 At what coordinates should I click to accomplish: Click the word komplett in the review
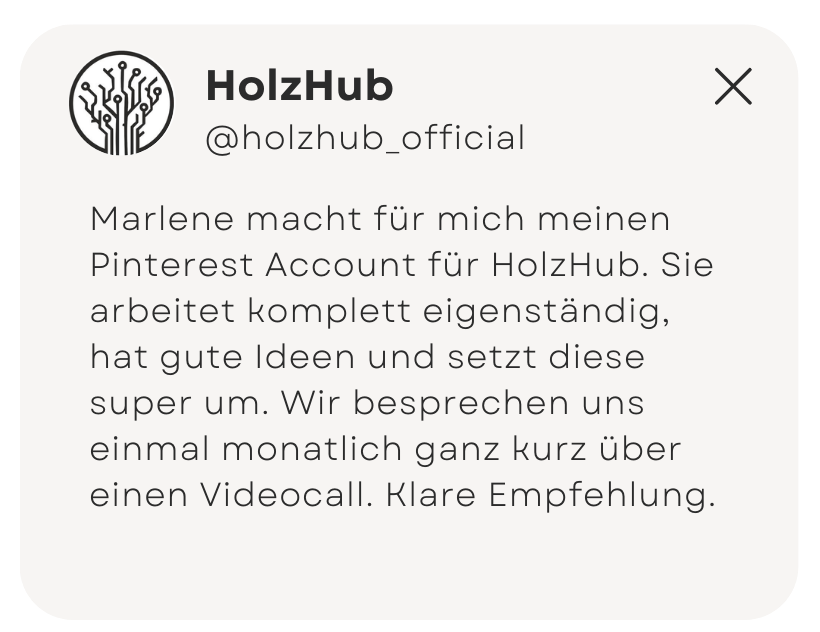click(x=329, y=313)
